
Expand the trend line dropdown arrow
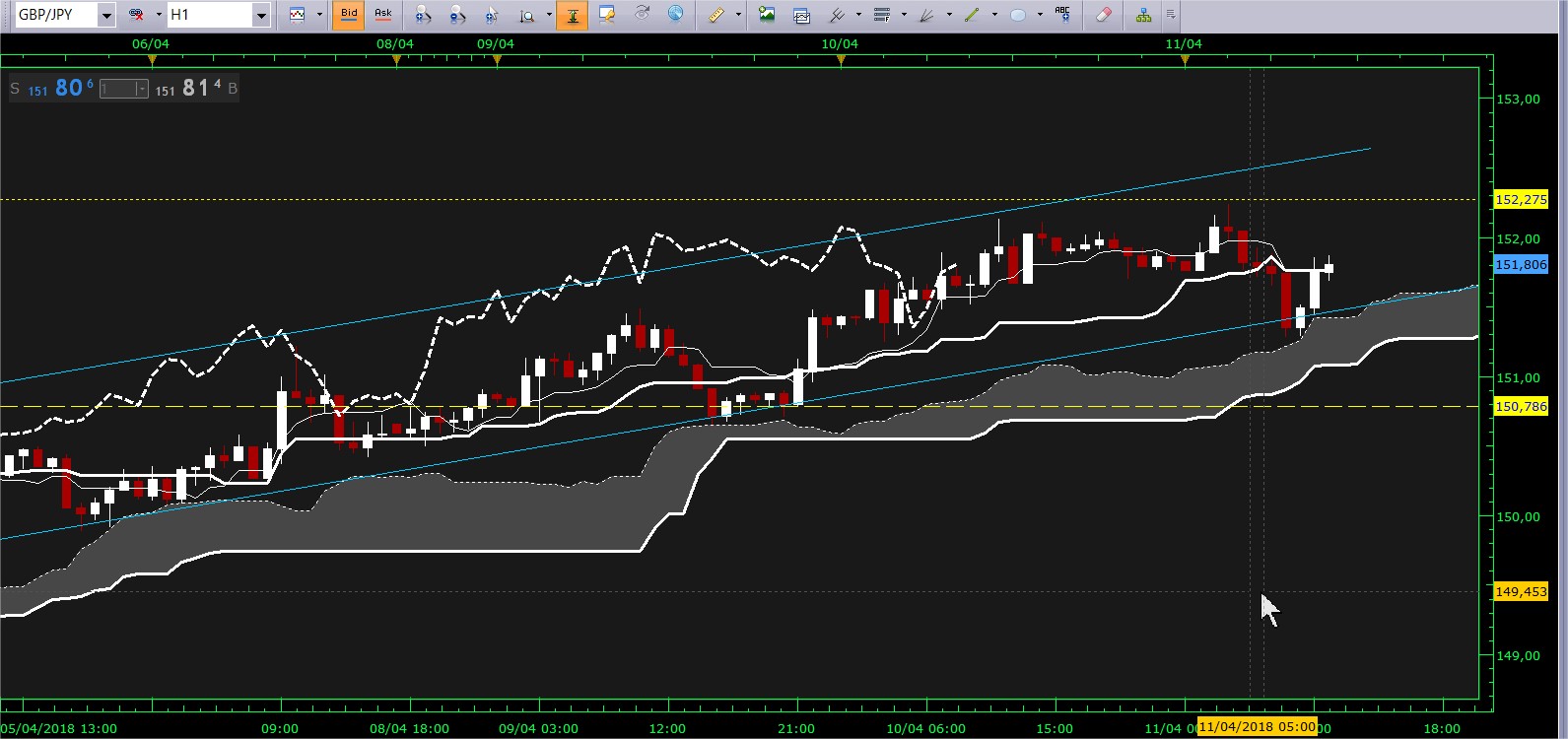coord(994,15)
